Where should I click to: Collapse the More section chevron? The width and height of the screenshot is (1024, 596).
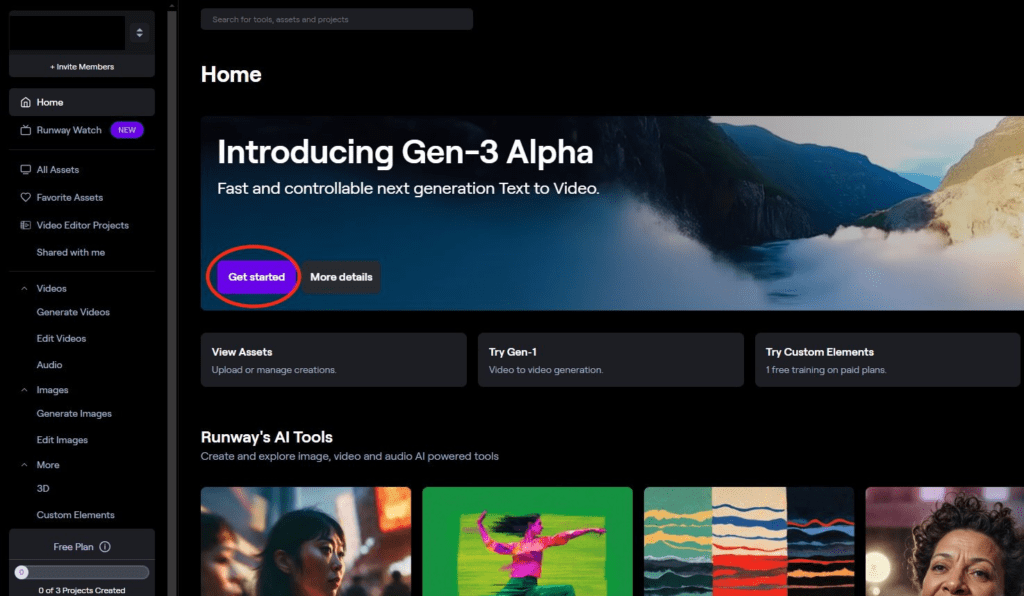pyautogui.click(x=24, y=465)
